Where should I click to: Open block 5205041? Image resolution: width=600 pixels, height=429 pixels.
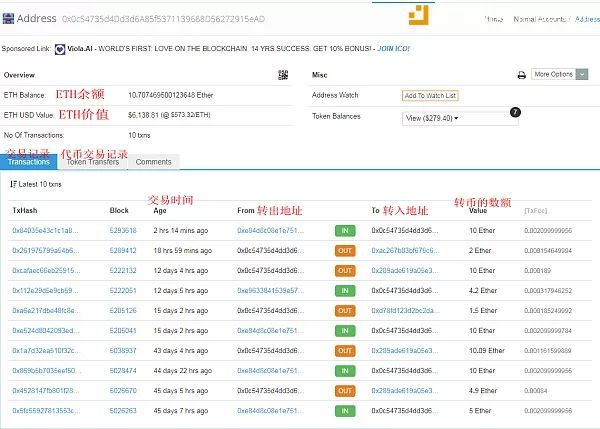tap(123, 331)
